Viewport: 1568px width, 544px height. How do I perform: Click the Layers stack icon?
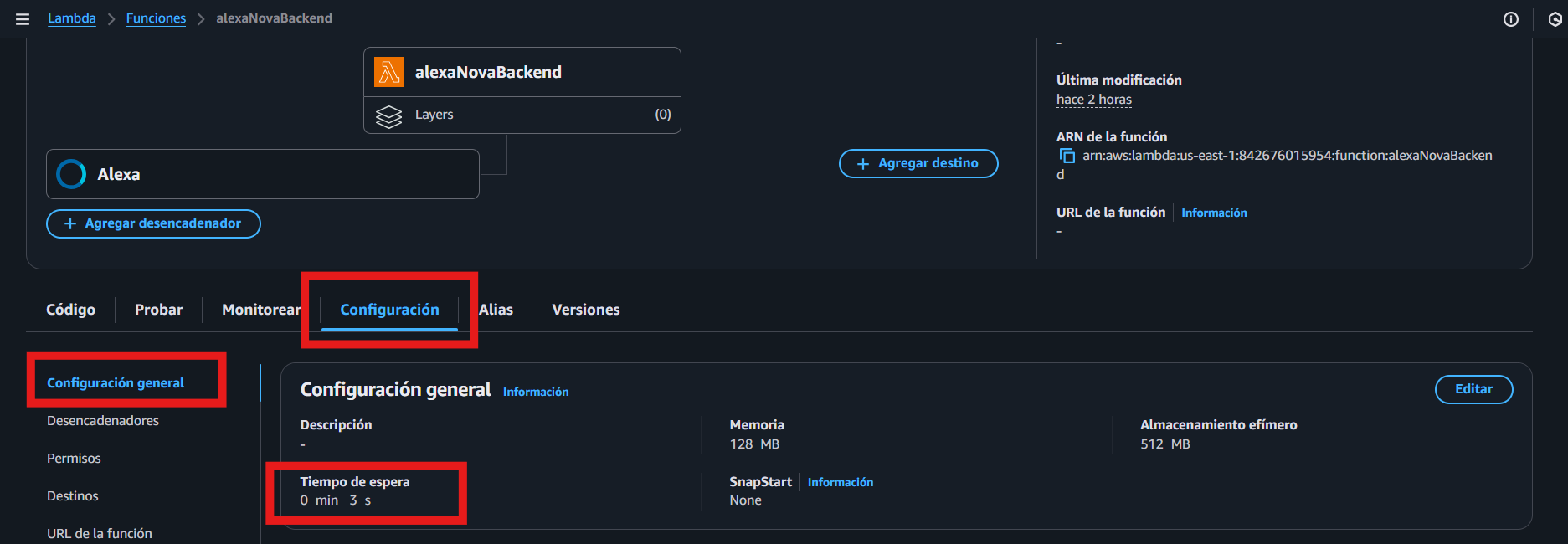(388, 115)
